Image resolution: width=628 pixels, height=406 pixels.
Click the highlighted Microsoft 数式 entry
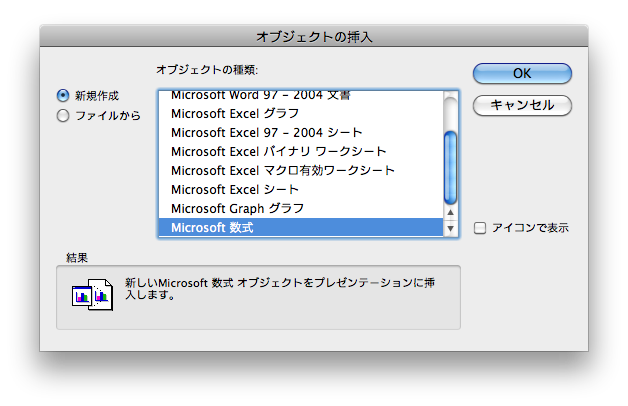coord(212,228)
